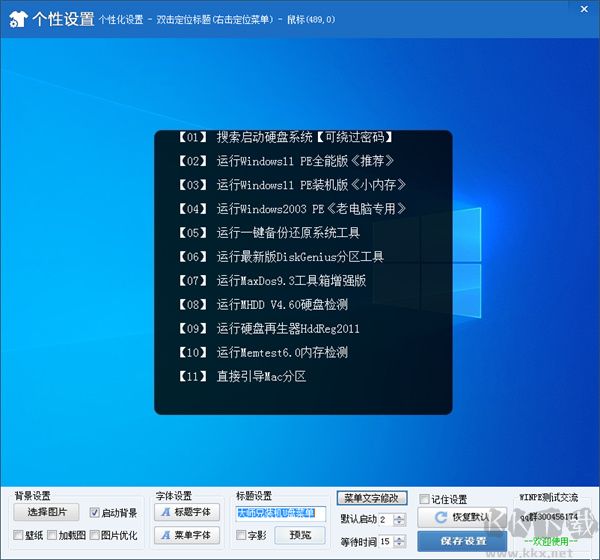Click the WINPE测试交流 label
Screen dimensions: 600x560
549,498
